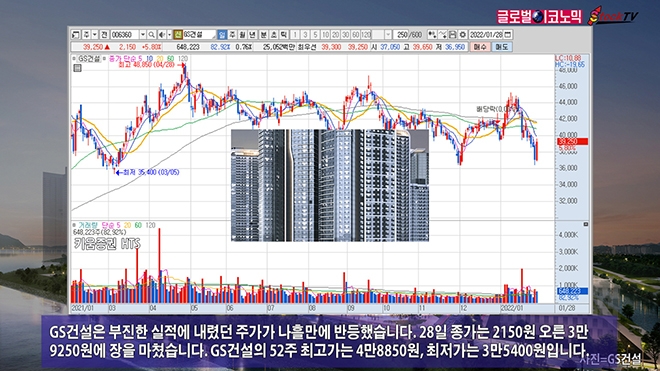This screenshot has width=660, height=371.
Task: Switch to weekly (주) chart period
Action: [232, 35]
